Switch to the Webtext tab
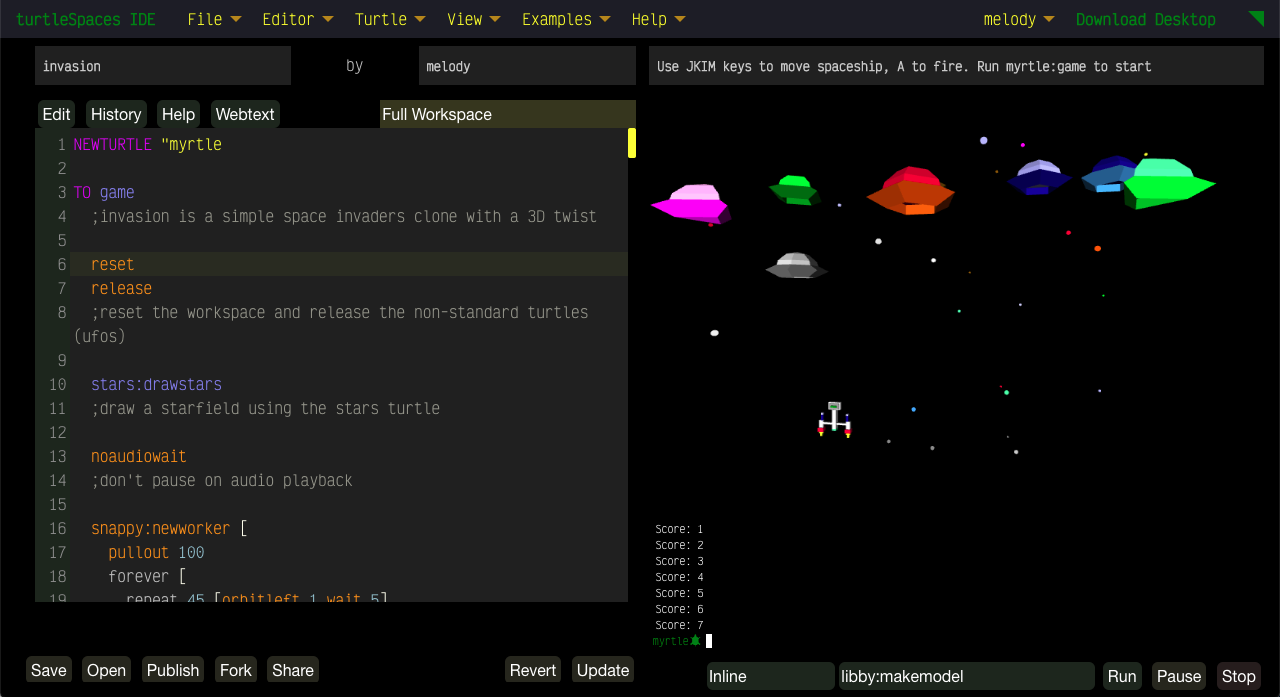 (245, 114)
